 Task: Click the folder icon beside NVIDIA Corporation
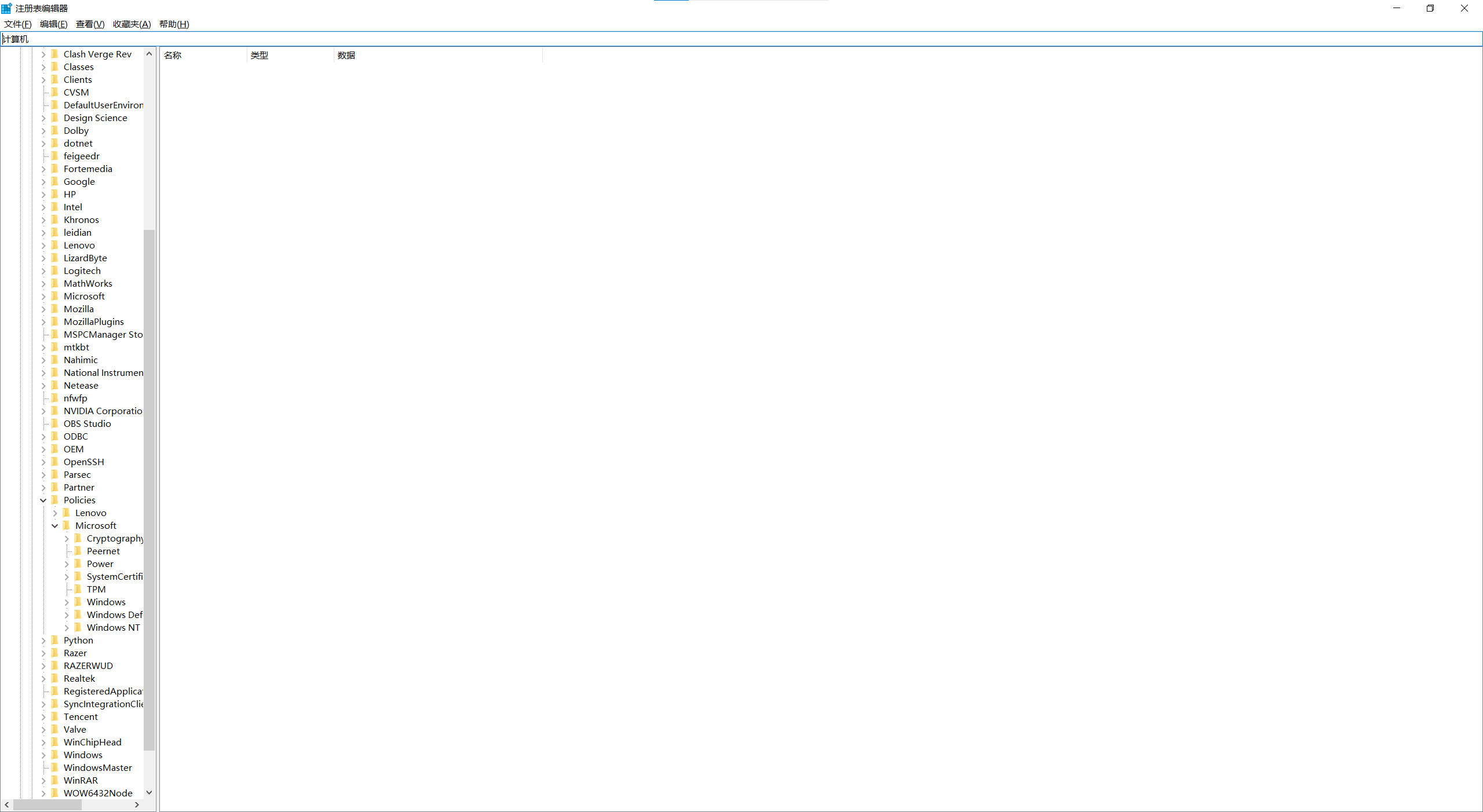[x=55, y=411]
